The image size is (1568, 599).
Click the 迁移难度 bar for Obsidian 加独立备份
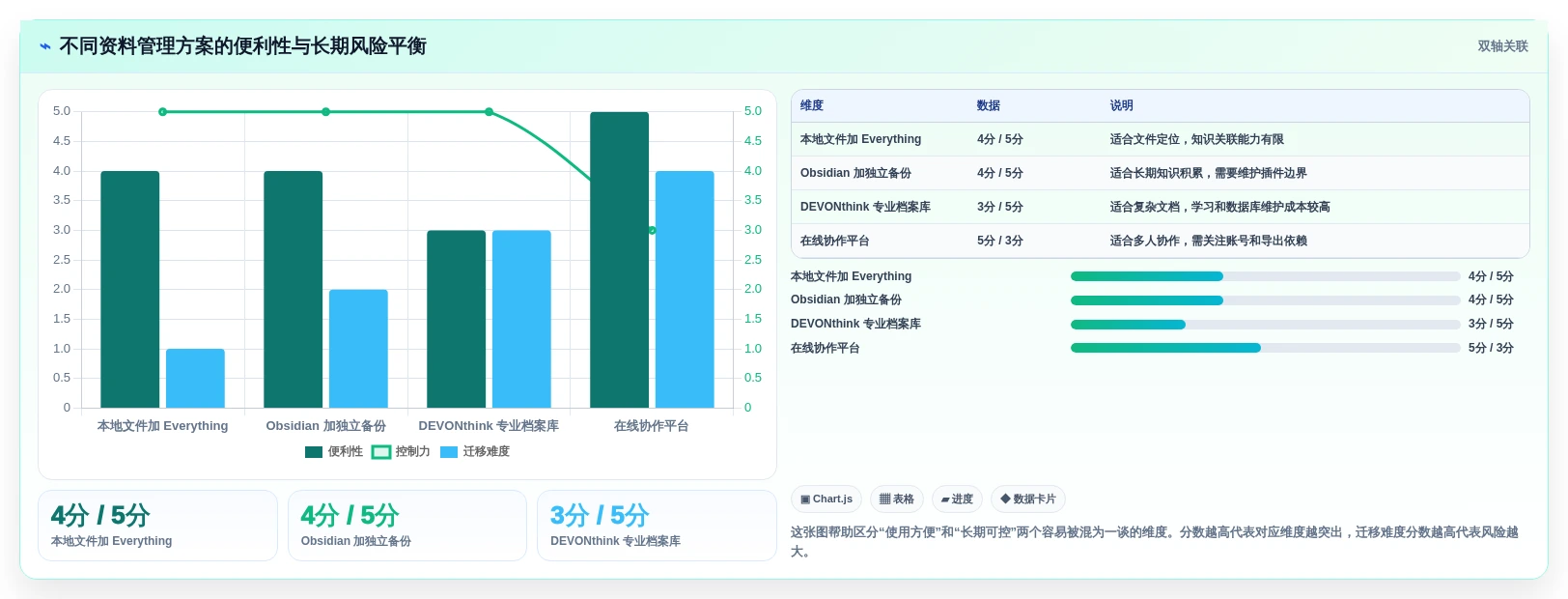(x=358, y=349)
